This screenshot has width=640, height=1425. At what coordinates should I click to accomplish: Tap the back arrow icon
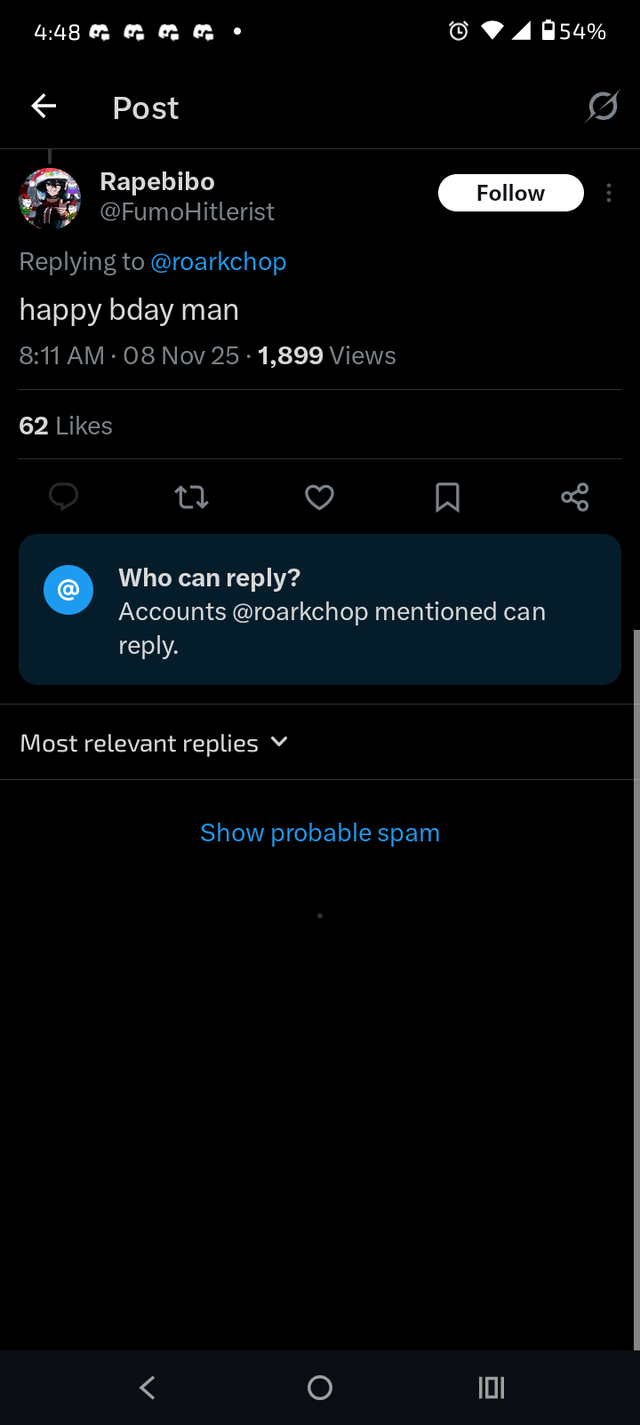pyautogui.click(x=44, y=106)
